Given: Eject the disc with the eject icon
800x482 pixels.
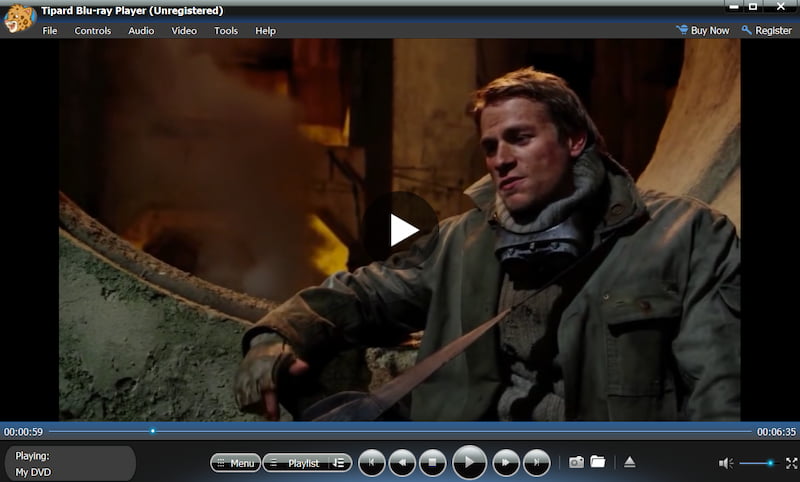Looking at the screenshot, I should [630, 462].
